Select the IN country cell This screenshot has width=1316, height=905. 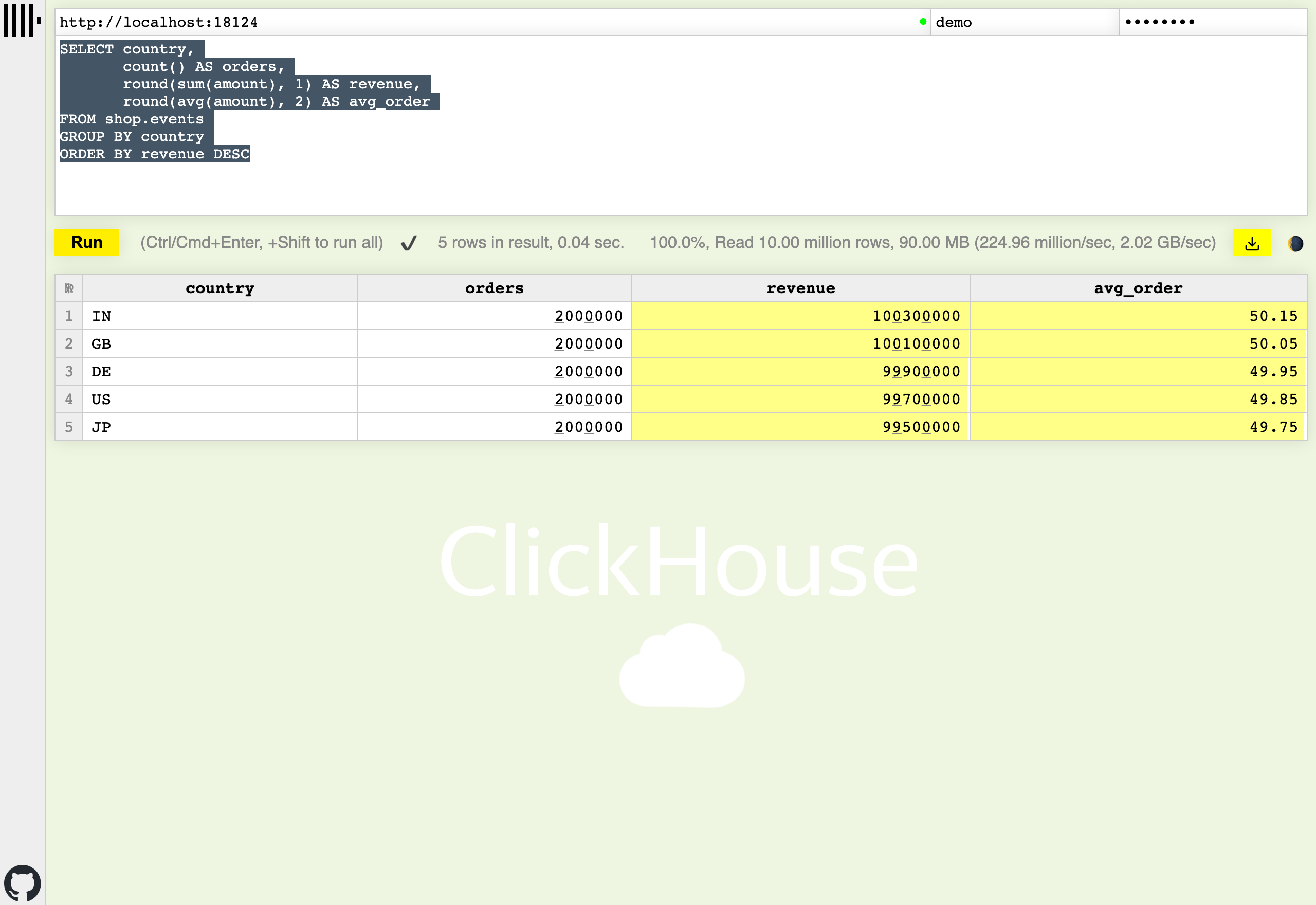click(x=220, y=316)
